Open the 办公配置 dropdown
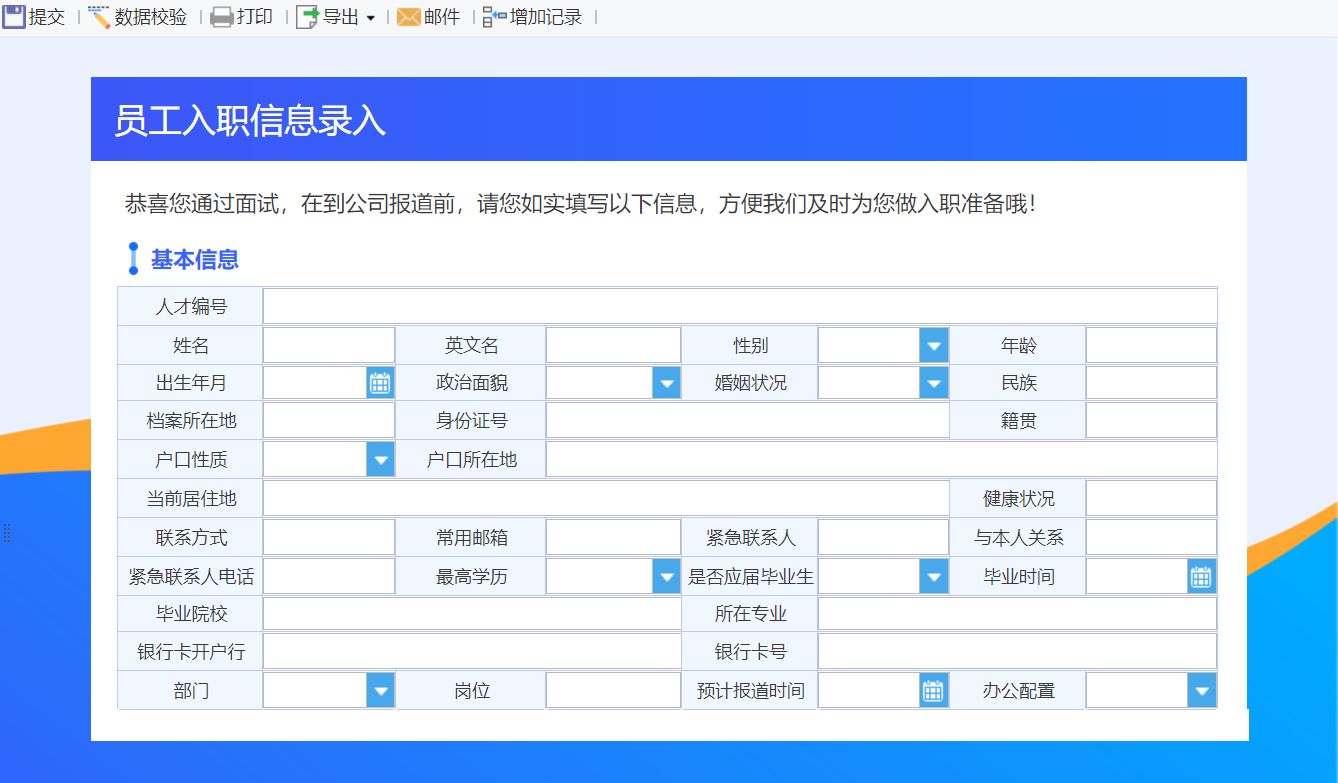Image resolution: width=1338 pixels, height=783 pixels. (x=1202, y=690)
